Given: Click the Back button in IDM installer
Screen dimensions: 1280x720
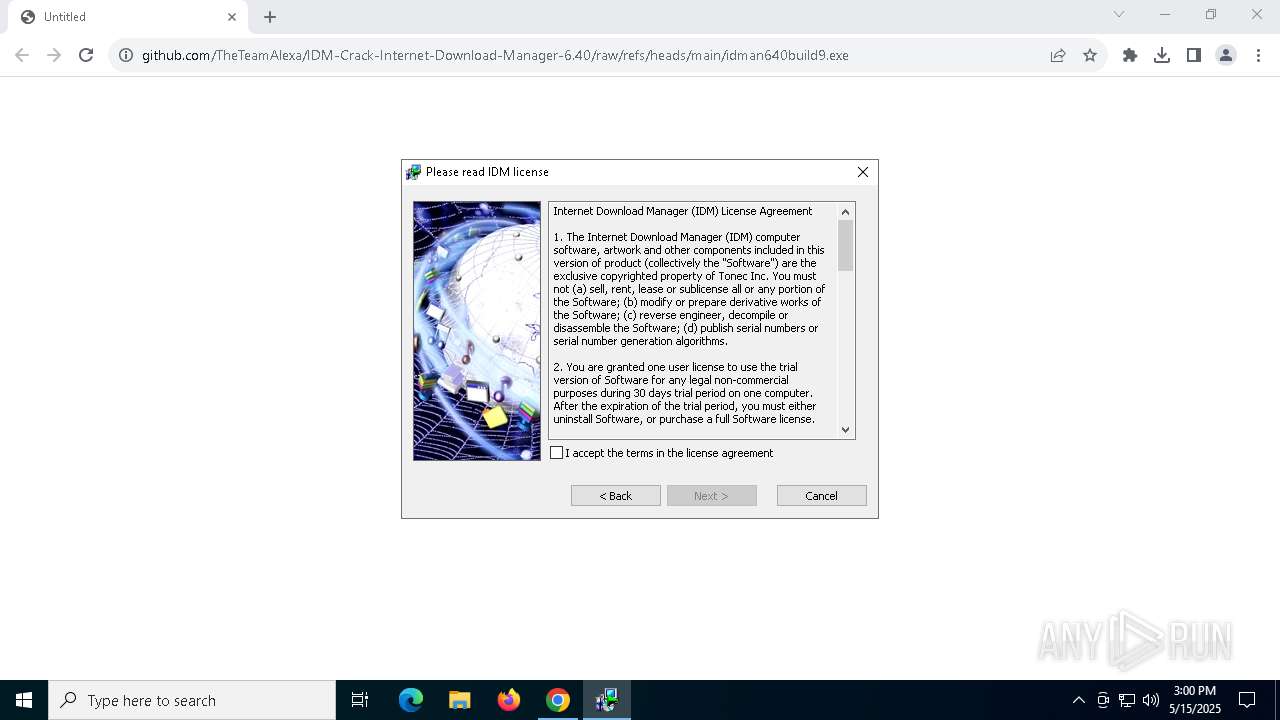Looking at the screenshot, I should pyautogui.click(x=616, y=496).
